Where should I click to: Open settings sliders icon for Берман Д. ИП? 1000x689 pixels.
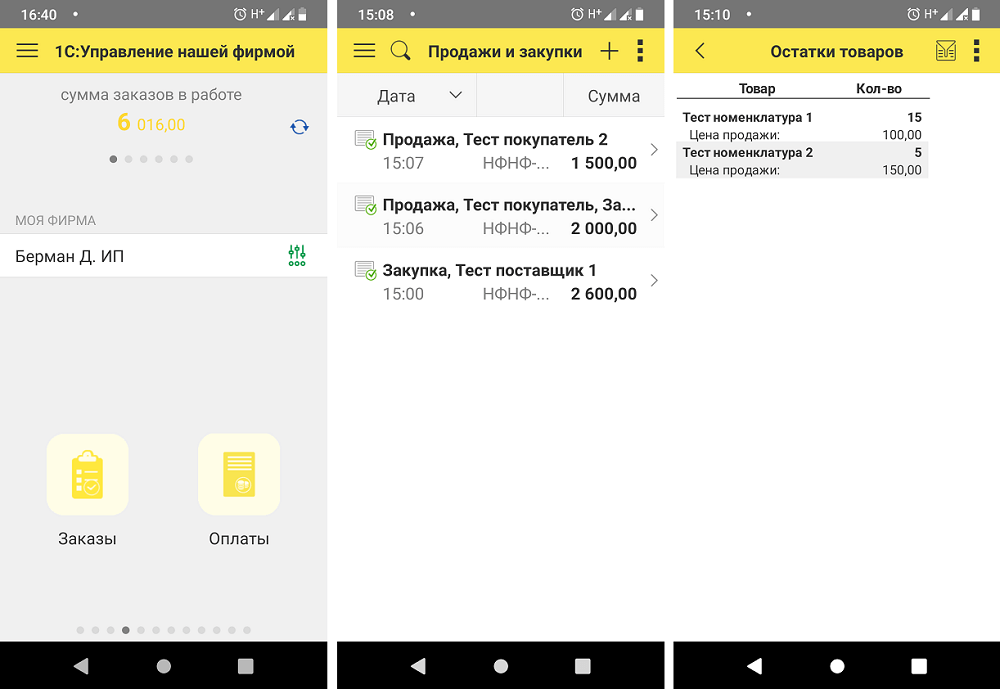click(x=297, y=255)
